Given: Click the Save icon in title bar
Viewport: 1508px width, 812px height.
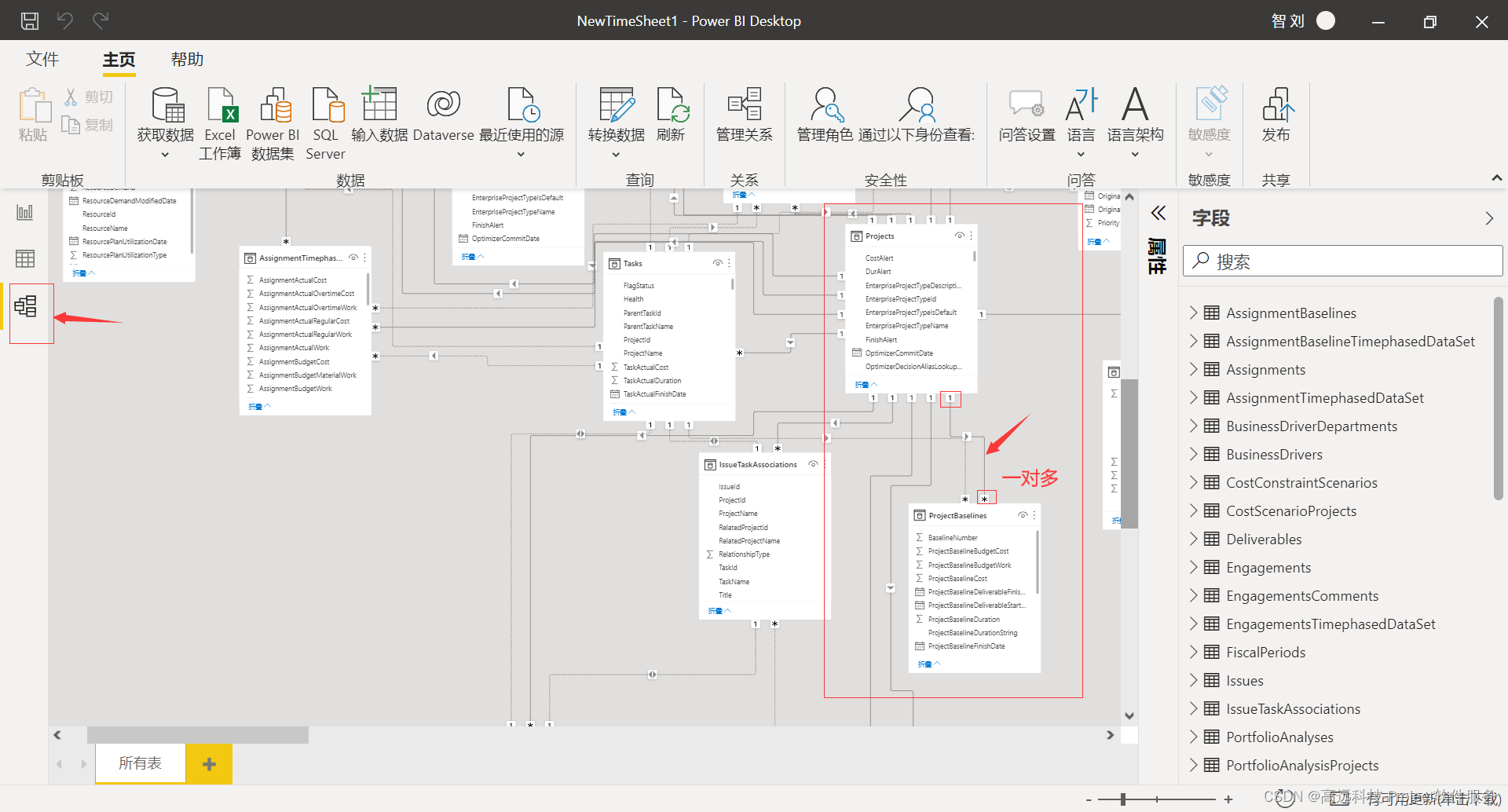Looking at the screenshot, I should (30, 21).
